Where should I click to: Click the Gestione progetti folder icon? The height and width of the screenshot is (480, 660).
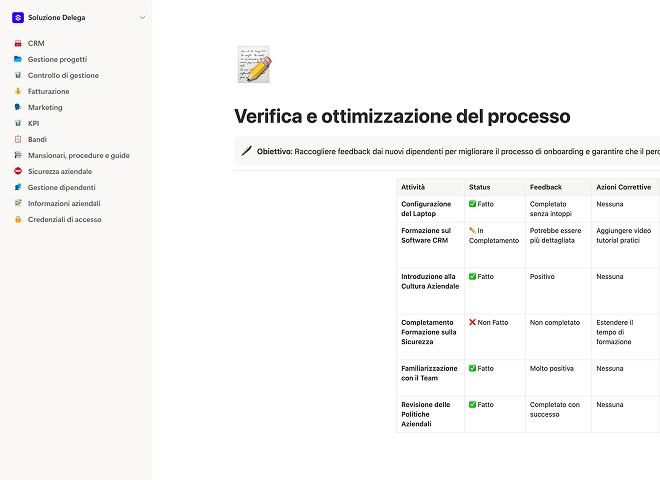click(x=18, y=59)
